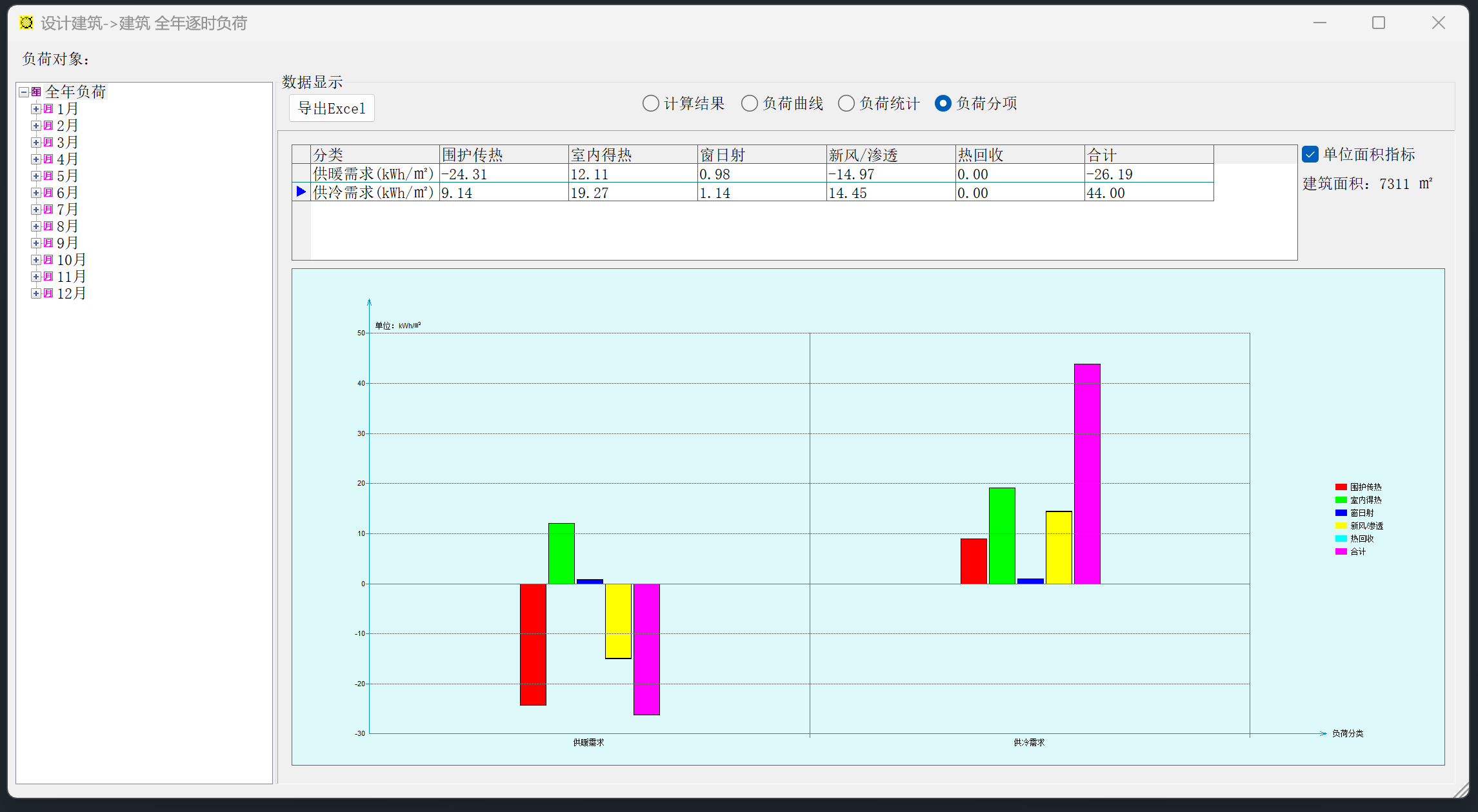Collapse the 全年负荷 tree node
The height and width of the screenshot is (812, 1478).
pos(24,92)
